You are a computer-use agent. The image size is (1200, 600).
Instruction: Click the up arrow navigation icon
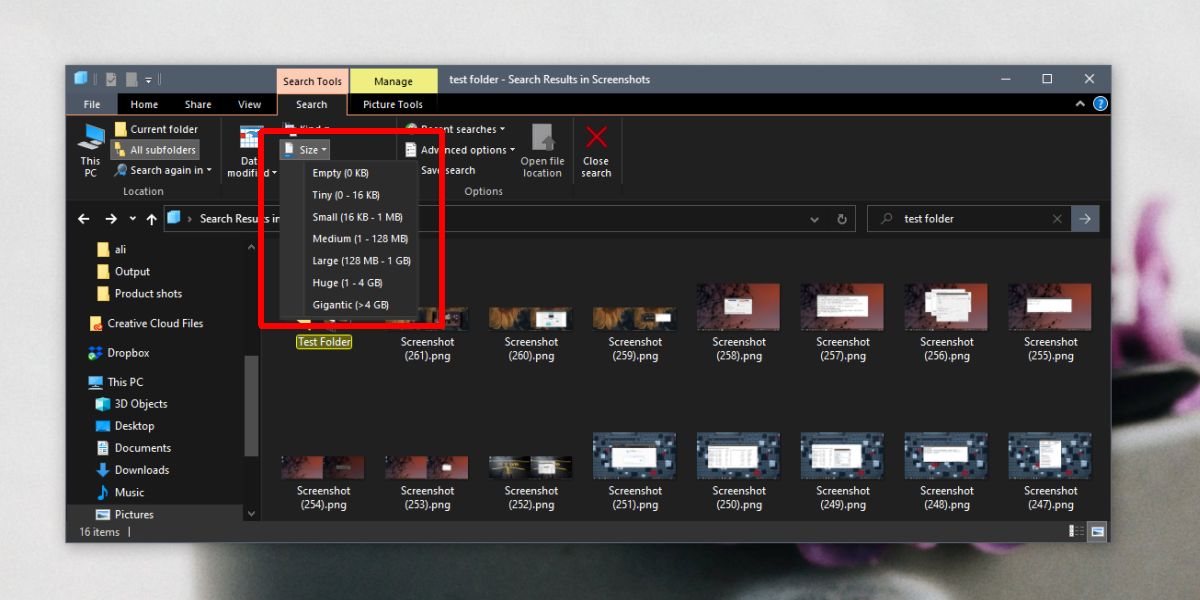(x=151, y=219)
